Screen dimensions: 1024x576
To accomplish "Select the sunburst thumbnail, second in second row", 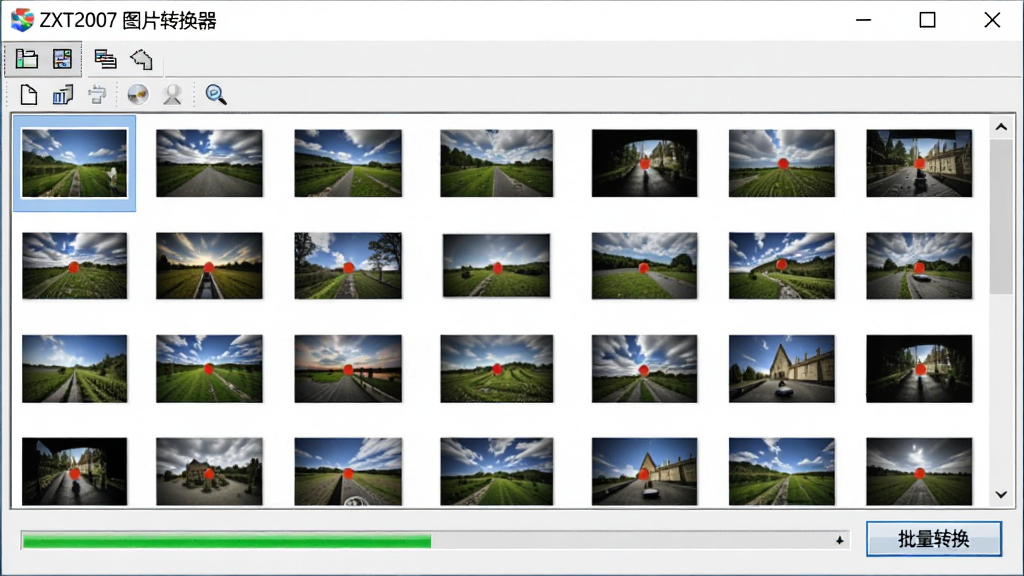I will [x=209, y=266].
